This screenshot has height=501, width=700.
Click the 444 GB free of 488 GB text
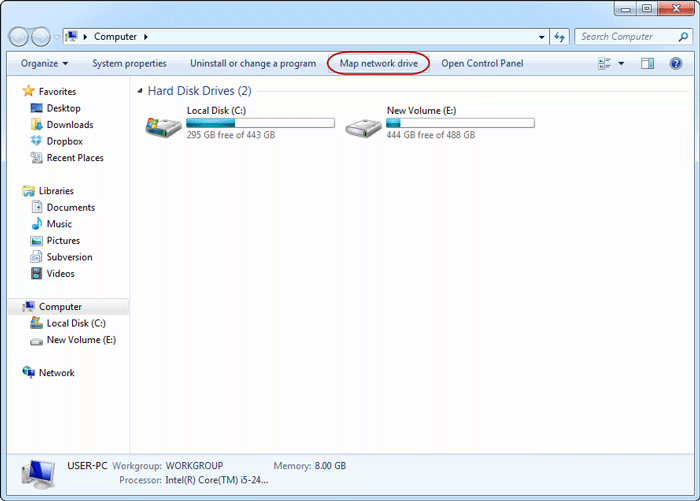pyautogui.click(x=431, y=135)
